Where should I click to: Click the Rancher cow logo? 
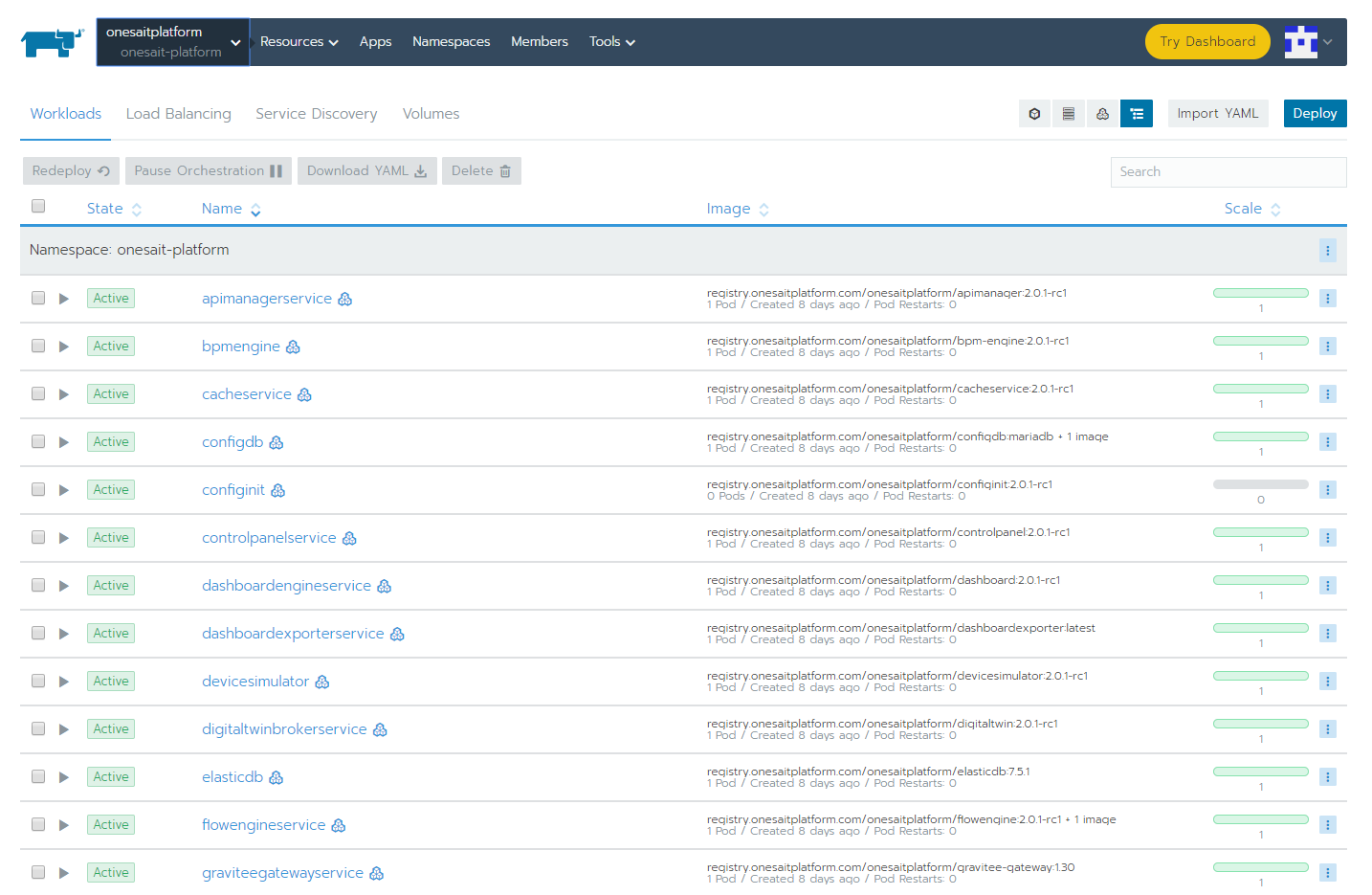coord(52,41)
